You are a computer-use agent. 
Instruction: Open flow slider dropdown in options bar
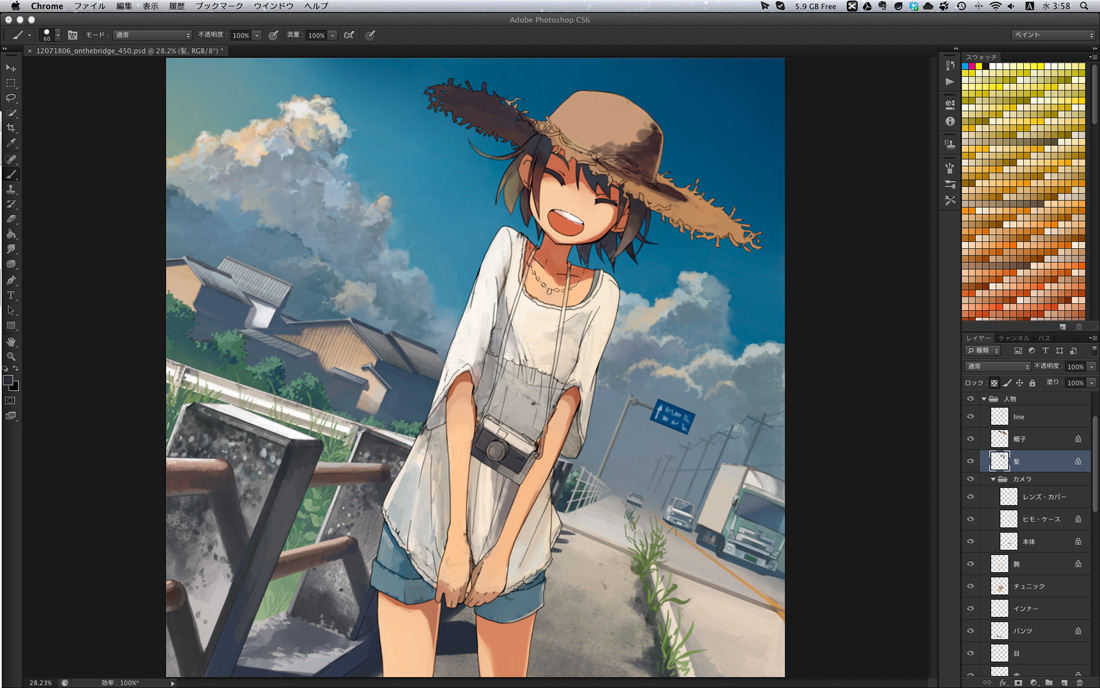click(333, 34)
